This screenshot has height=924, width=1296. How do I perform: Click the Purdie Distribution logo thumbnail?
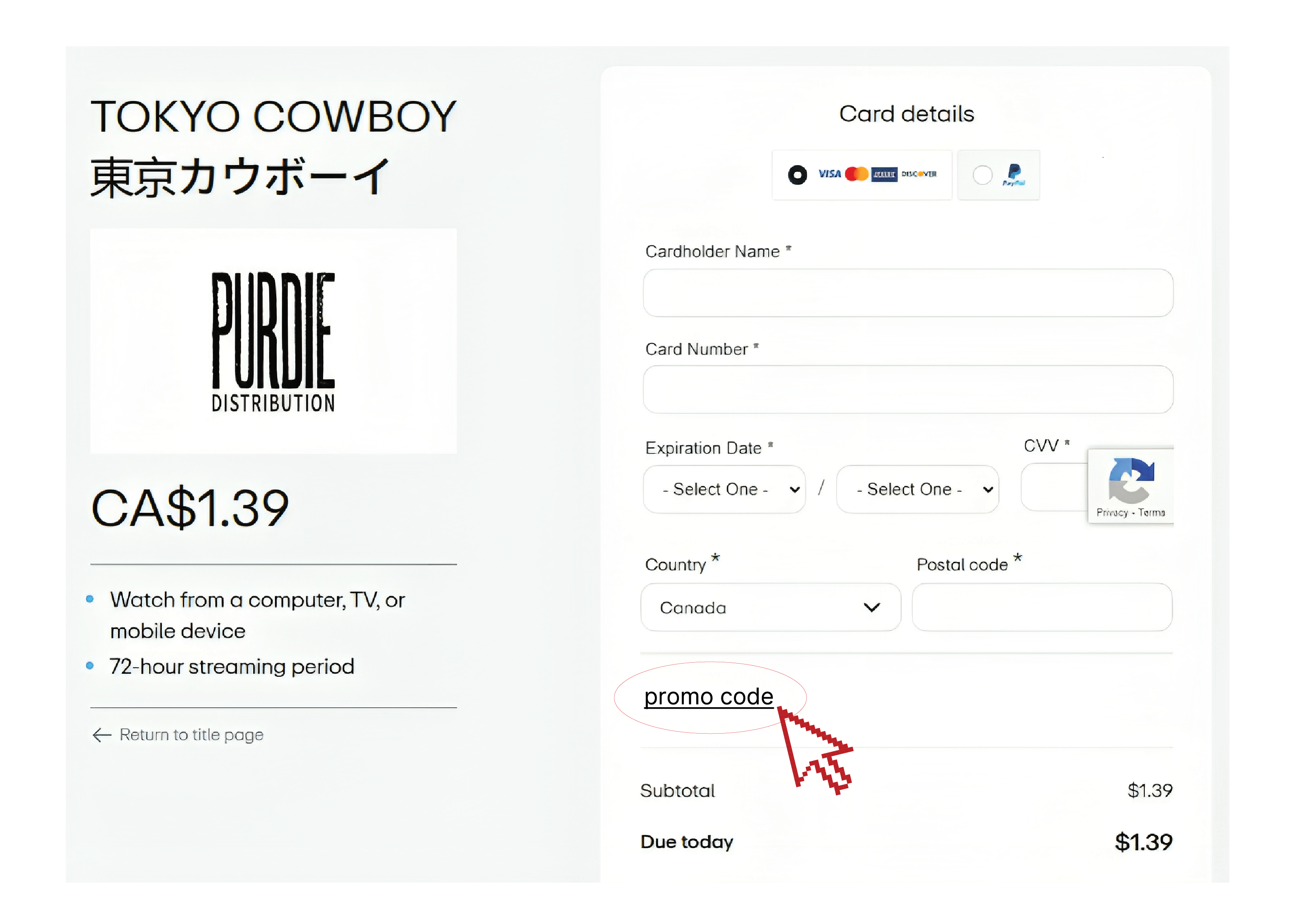(x=273, y=341)
